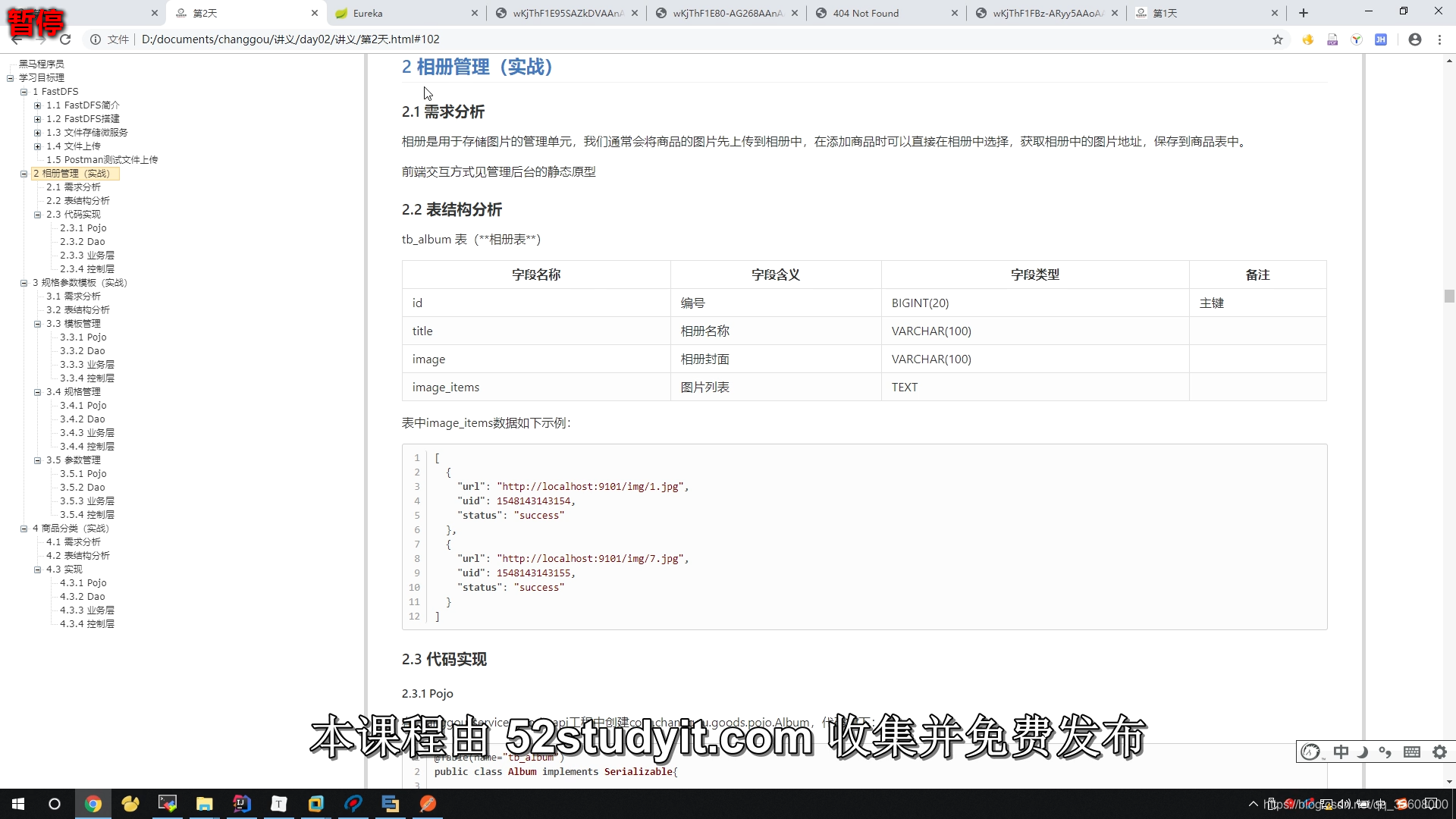1456x819 pixels.
Task: Toggle the IME moon icon
Action: click(1363, 752)
